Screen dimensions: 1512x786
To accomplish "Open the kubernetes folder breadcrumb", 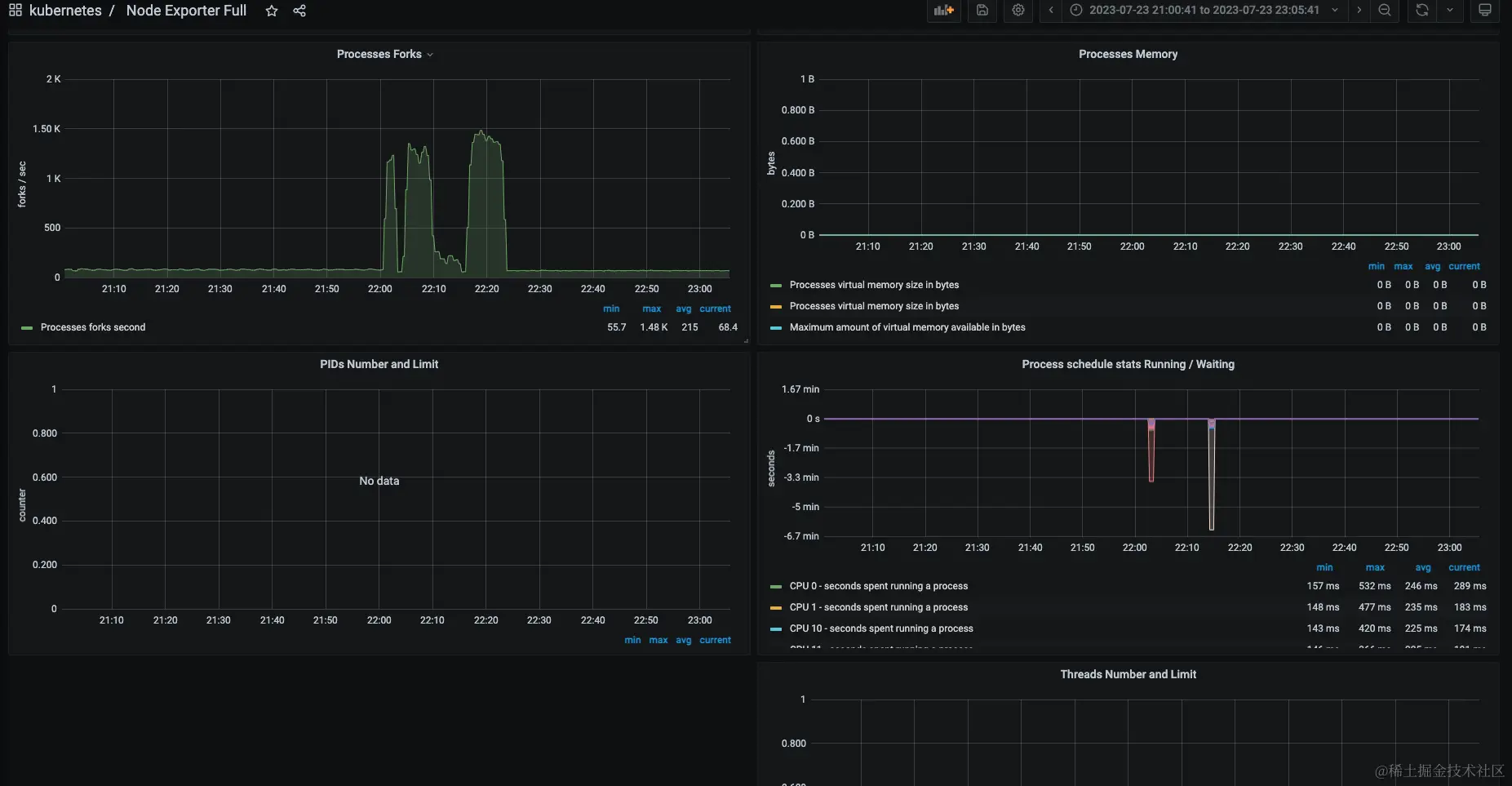I will tap(65, 11).
